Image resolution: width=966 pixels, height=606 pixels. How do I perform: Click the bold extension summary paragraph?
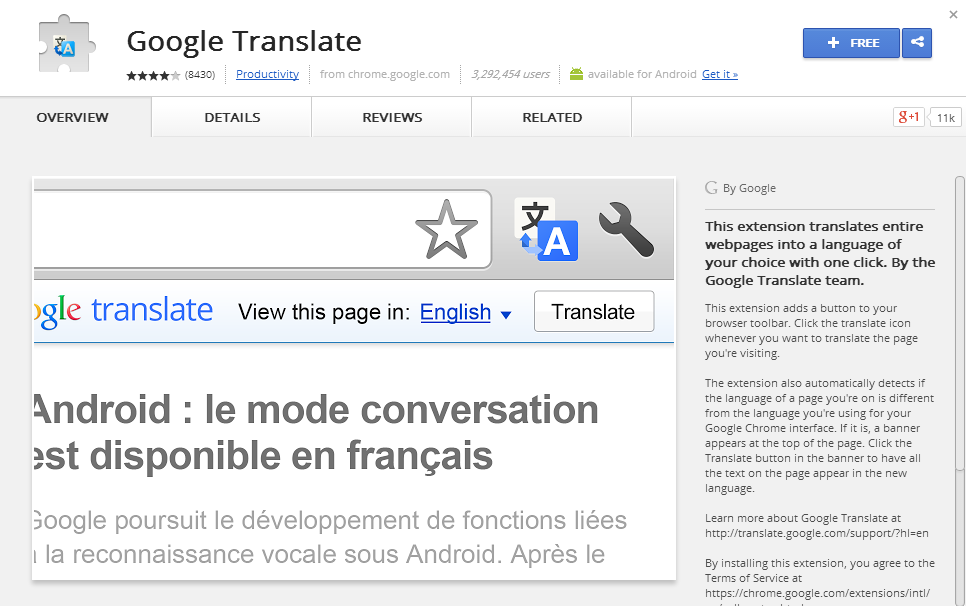click(x=820, y=253)
